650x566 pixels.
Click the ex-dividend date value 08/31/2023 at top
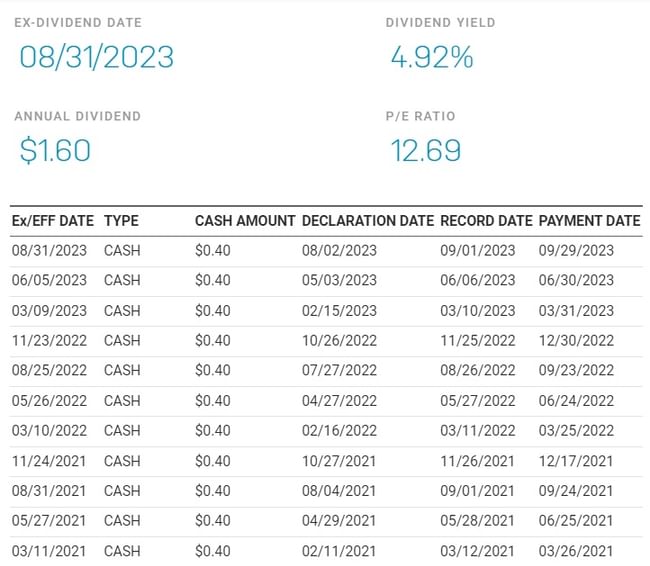click(x=97, y=57)
